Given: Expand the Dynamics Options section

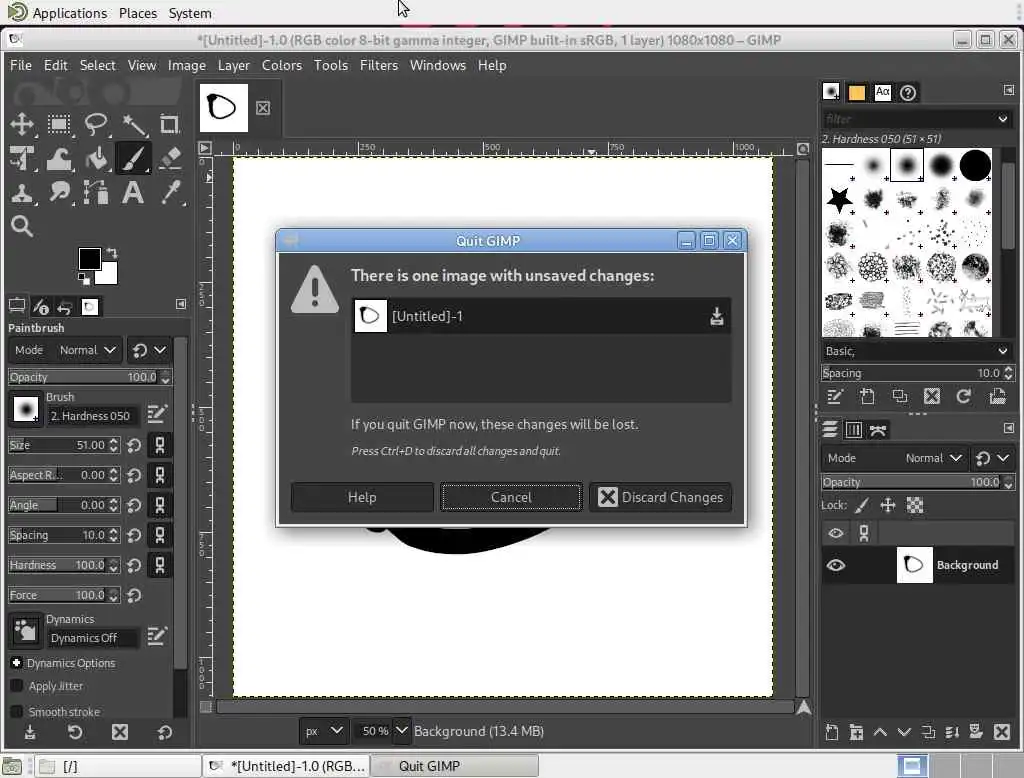Looking at the screenshot, I should click(16, 662).
